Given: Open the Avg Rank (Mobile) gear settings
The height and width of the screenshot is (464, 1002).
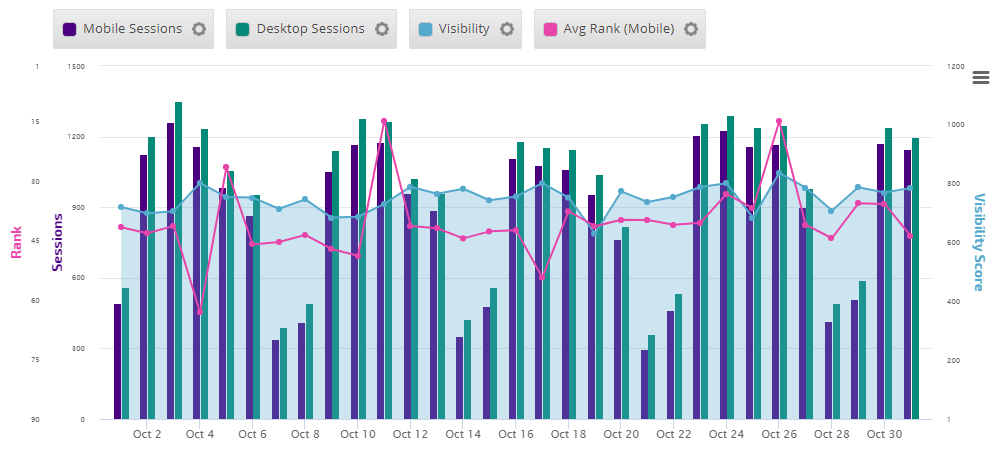Looking at the screenshot, I should [690, 29].
